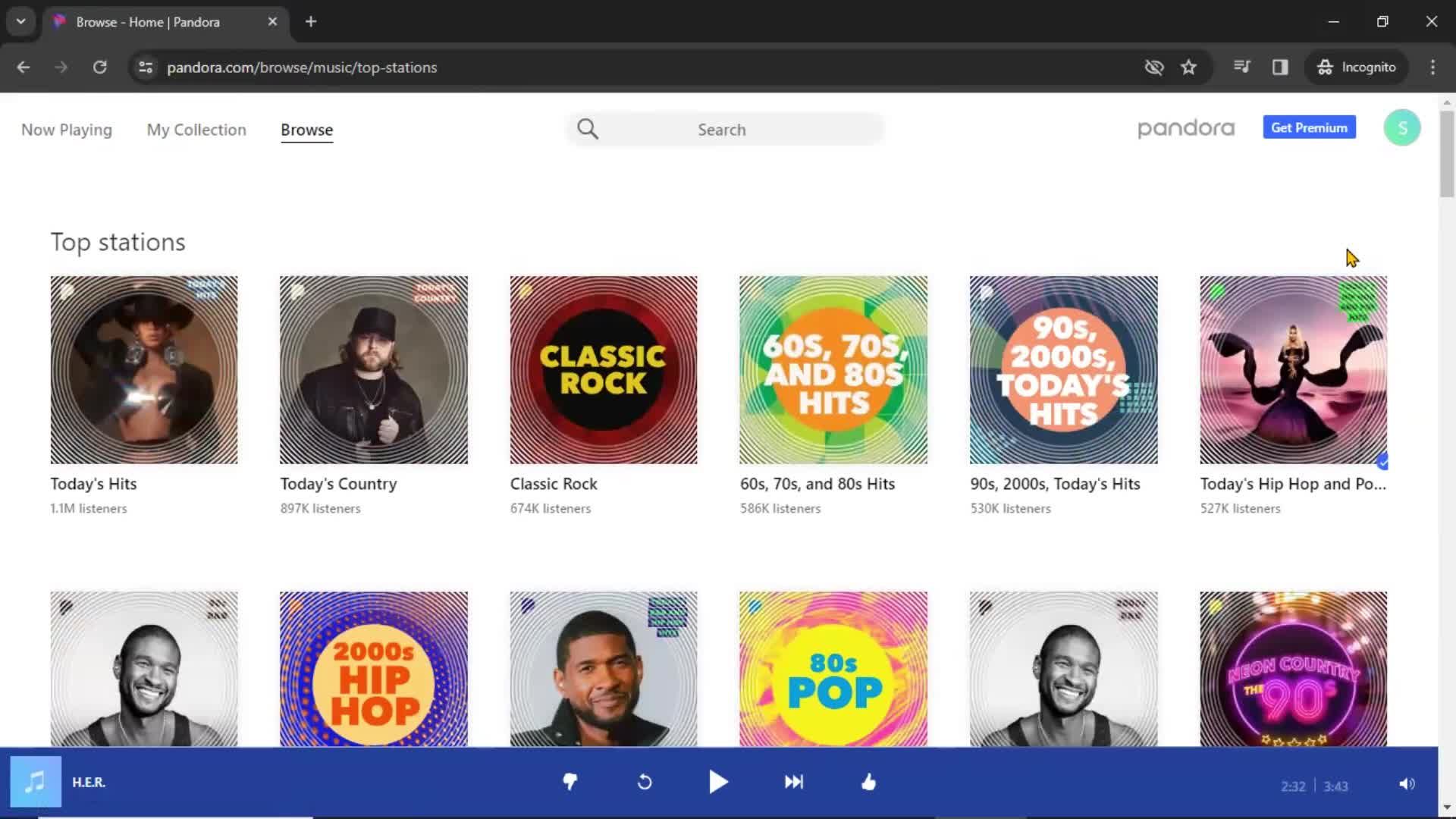Open the 80s Pop station thumbnail
Viewport: 1456px width, 819px height.
pos(833,669)
